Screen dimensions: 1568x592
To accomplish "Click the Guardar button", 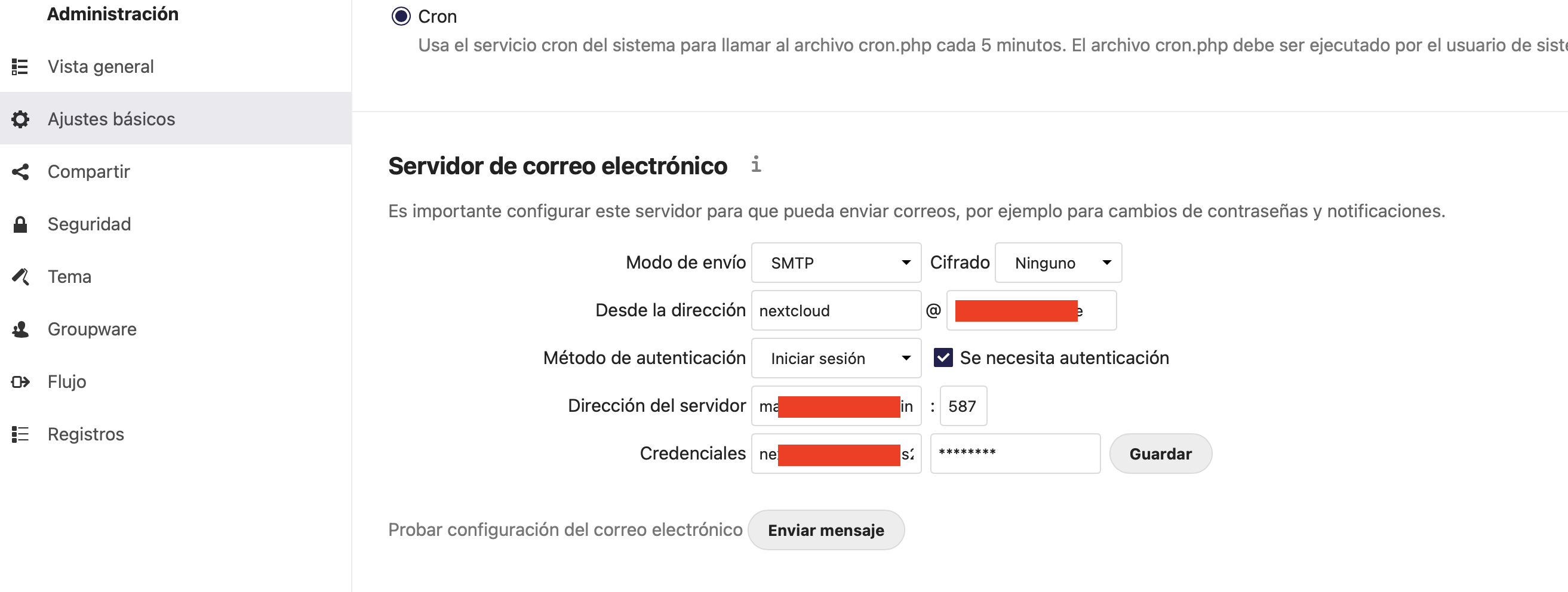I will [x=1160, y=454].
